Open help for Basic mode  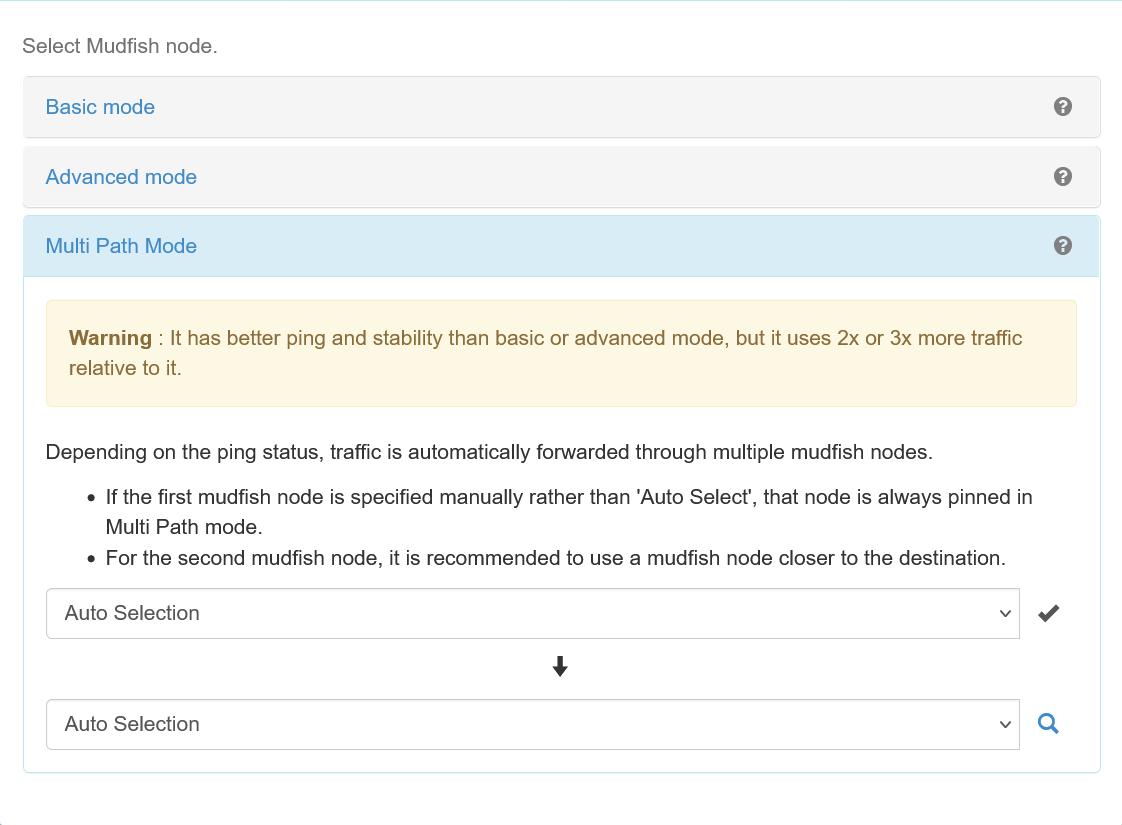point(1063,107)
